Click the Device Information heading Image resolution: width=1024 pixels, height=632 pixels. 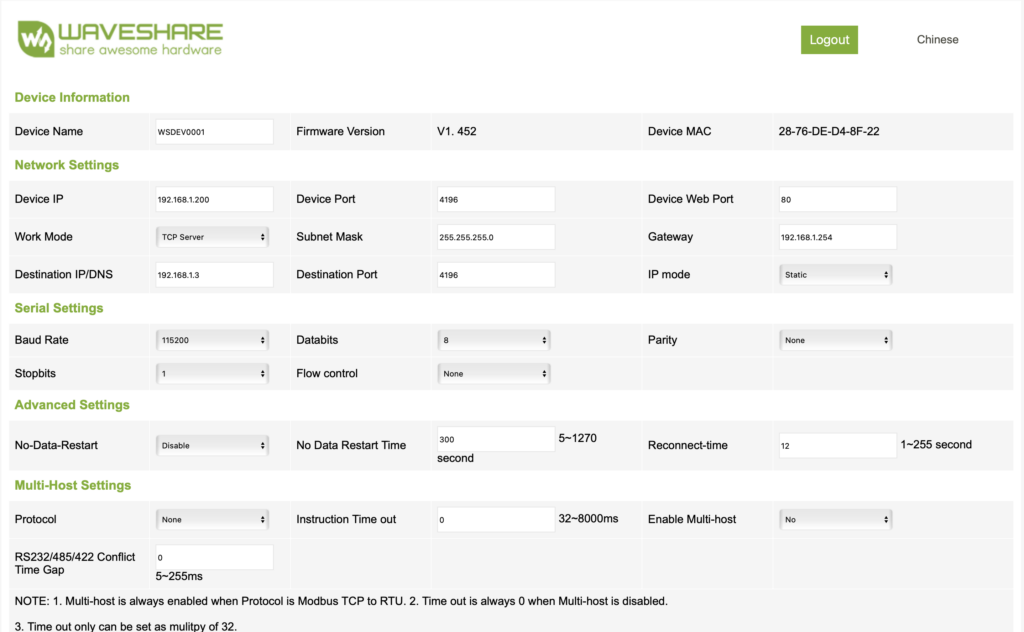[x=72, y=97]
